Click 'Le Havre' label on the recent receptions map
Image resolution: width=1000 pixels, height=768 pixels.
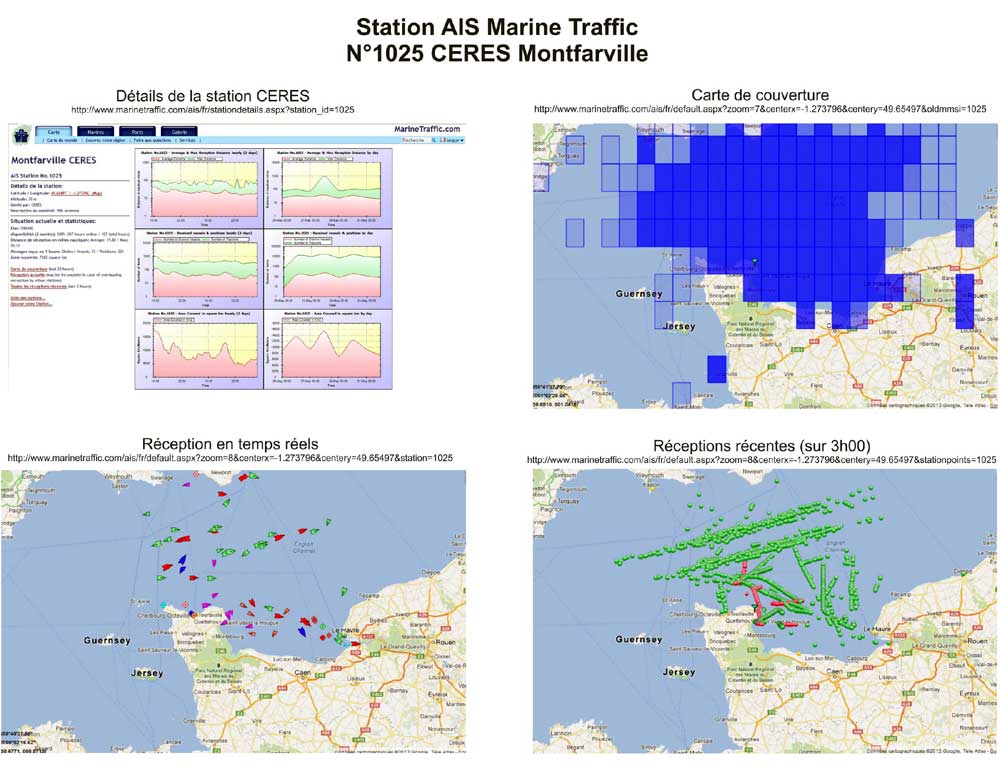(x=877, y=629)
